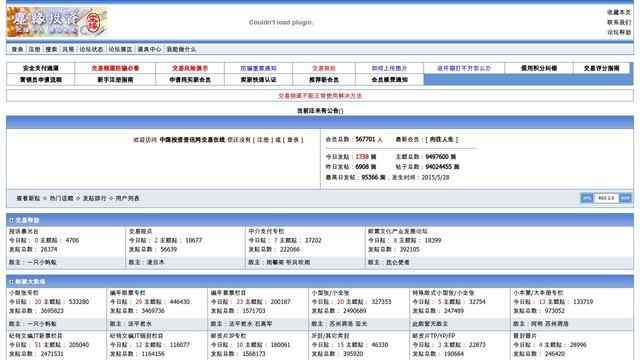Viewport: 640px width, 360px height.
Task: Open 登录 in the top navigation bar
Action: click(17, 49)
